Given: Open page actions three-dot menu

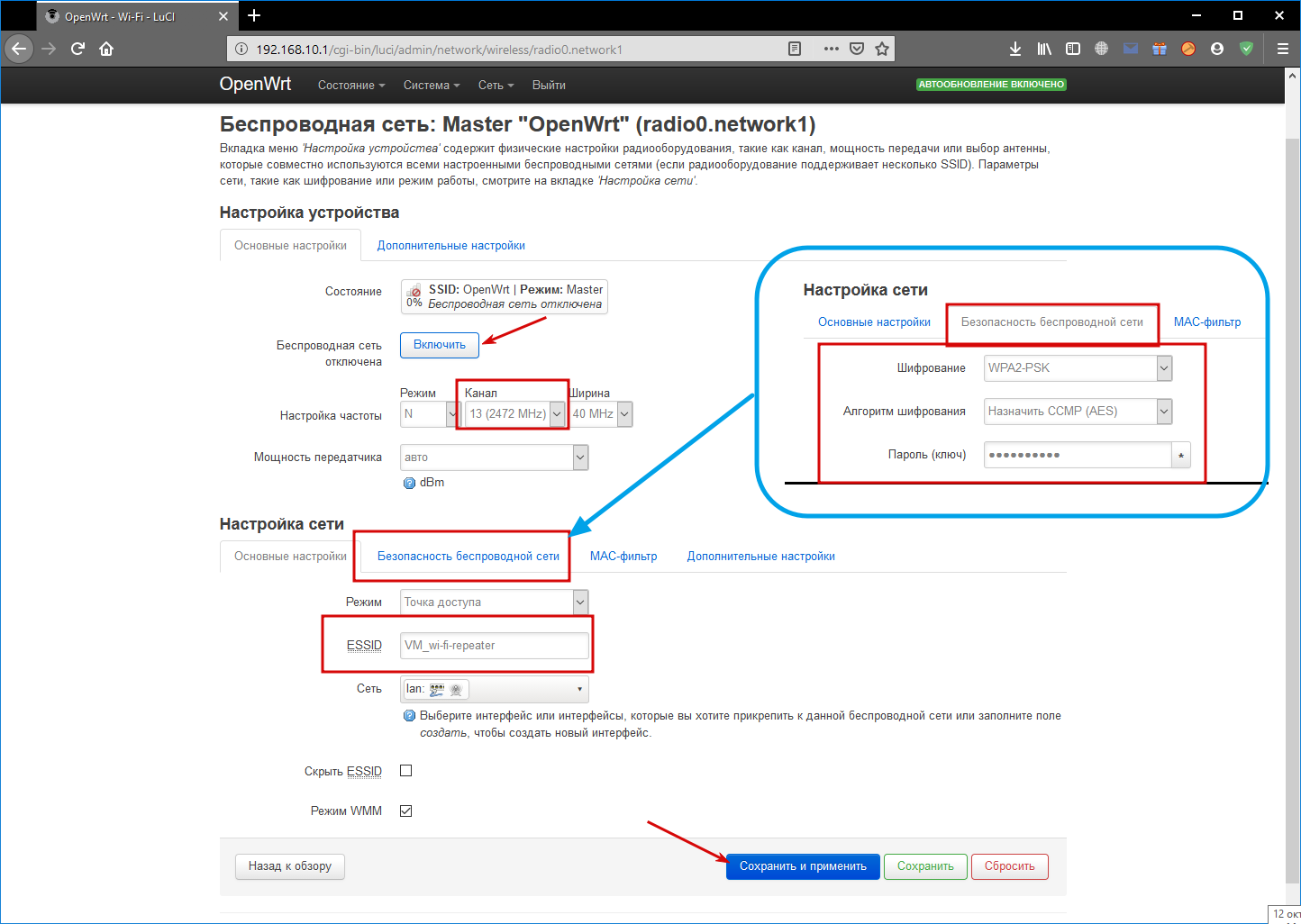Looking at the screenshot, I should [831, 49].
